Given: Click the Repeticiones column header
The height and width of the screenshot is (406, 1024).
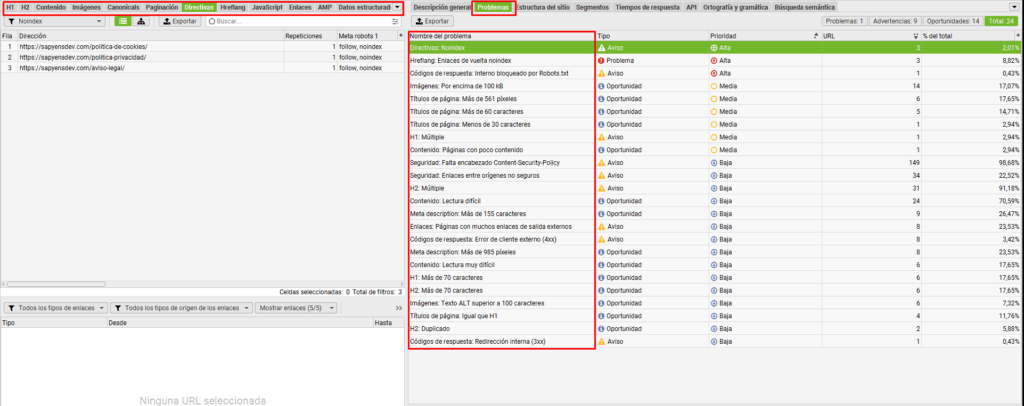Looking at the screenshot, I should pos(310,35).
